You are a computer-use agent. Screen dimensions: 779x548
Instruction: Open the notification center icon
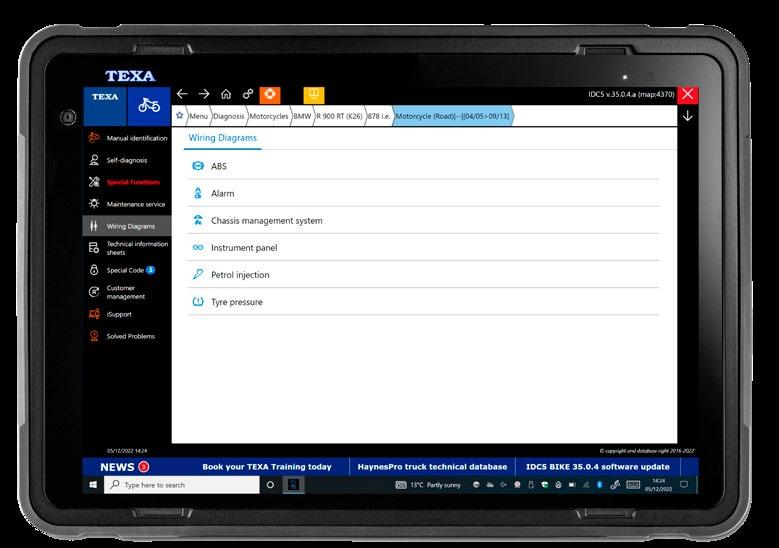click(x=684, y=484)
